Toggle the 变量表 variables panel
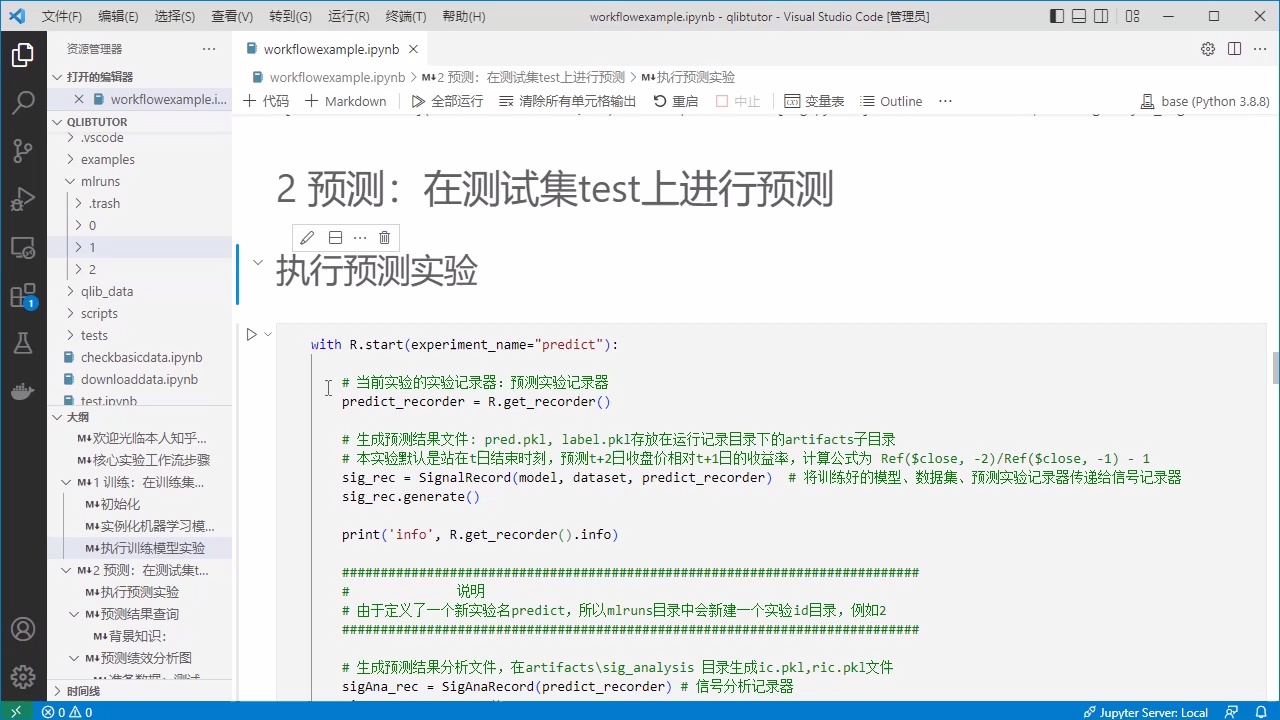1280x720 pixels. click(x=815, y=100)
